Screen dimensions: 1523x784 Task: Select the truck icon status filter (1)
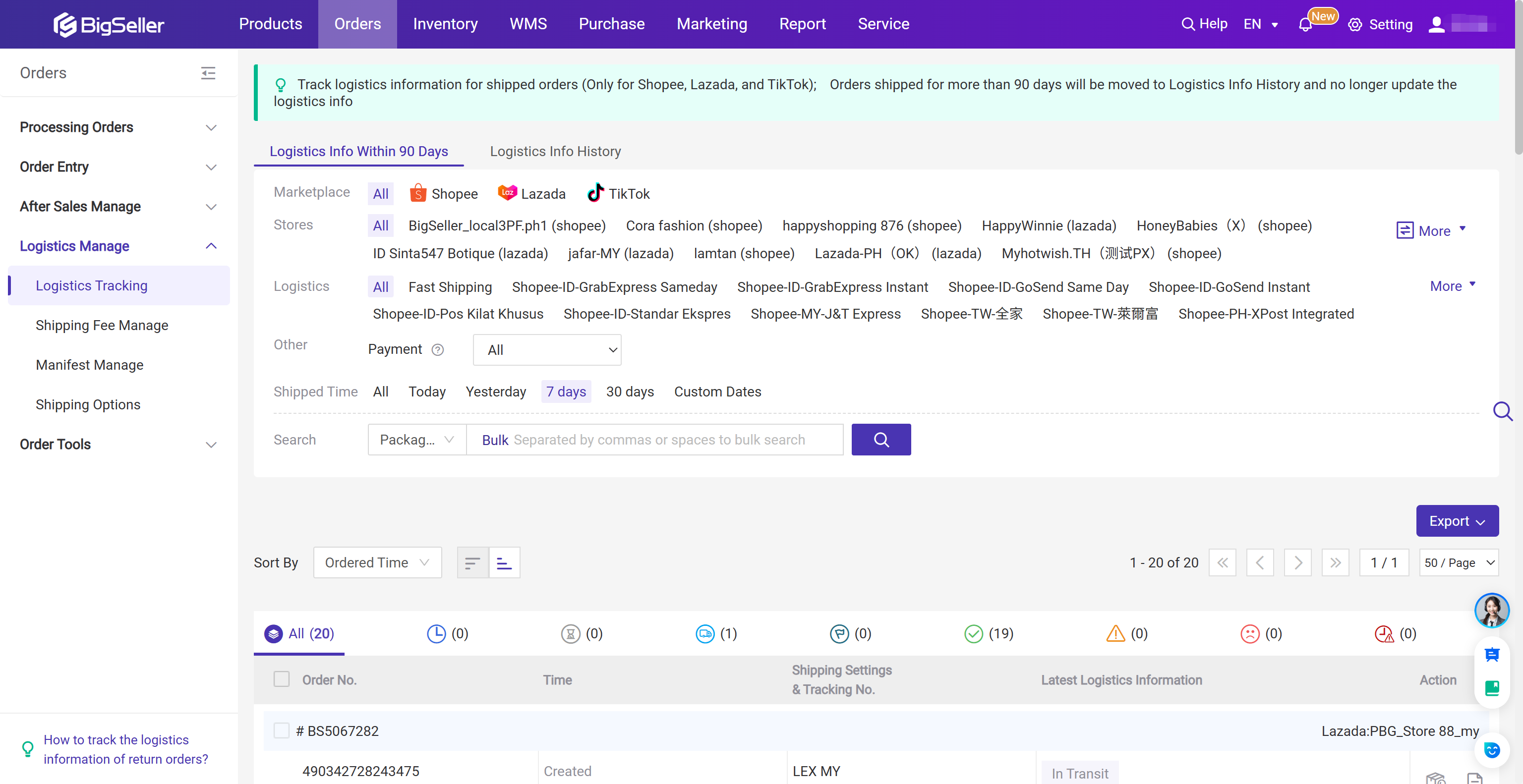click(x=705, y=633)
